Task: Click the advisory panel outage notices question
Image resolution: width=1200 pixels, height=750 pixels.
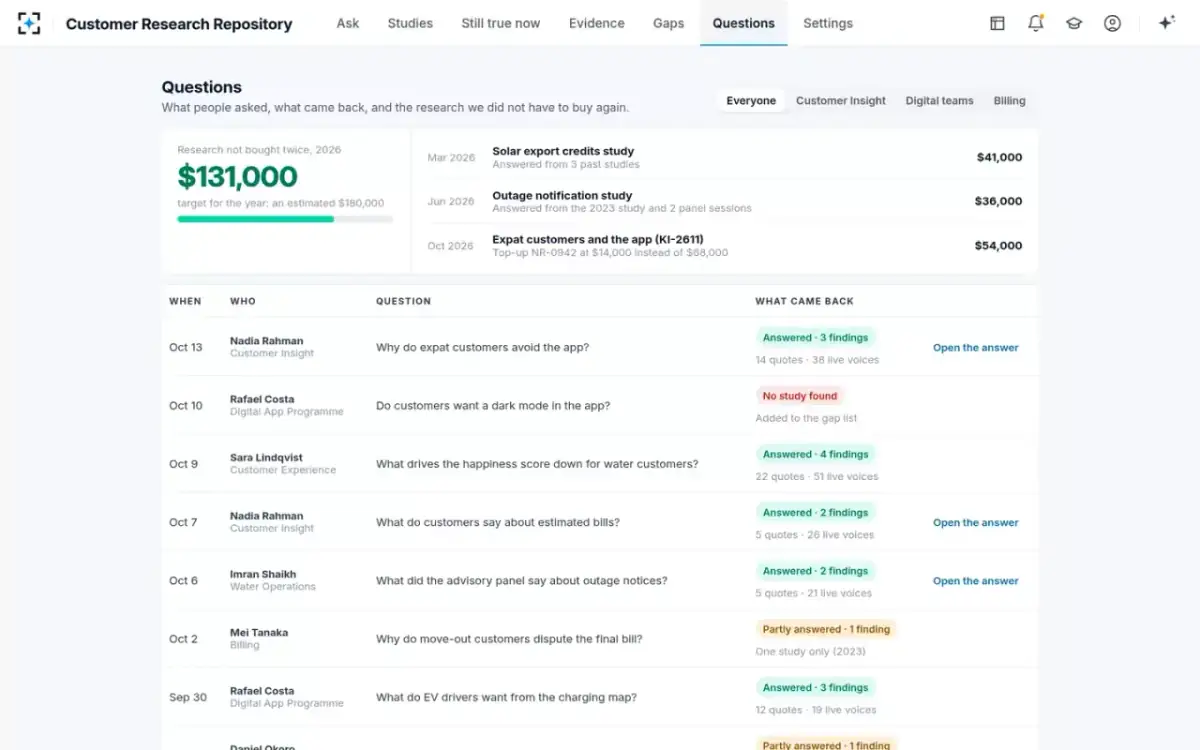Action: pos(522,581)
